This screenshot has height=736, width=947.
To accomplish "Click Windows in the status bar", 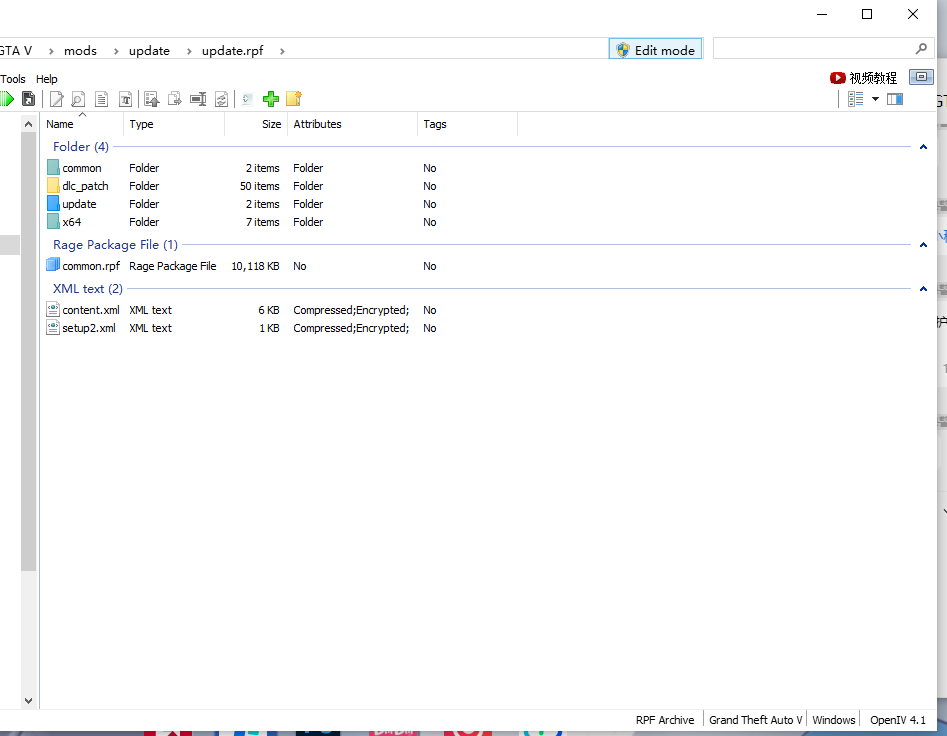I will (834, 720).
